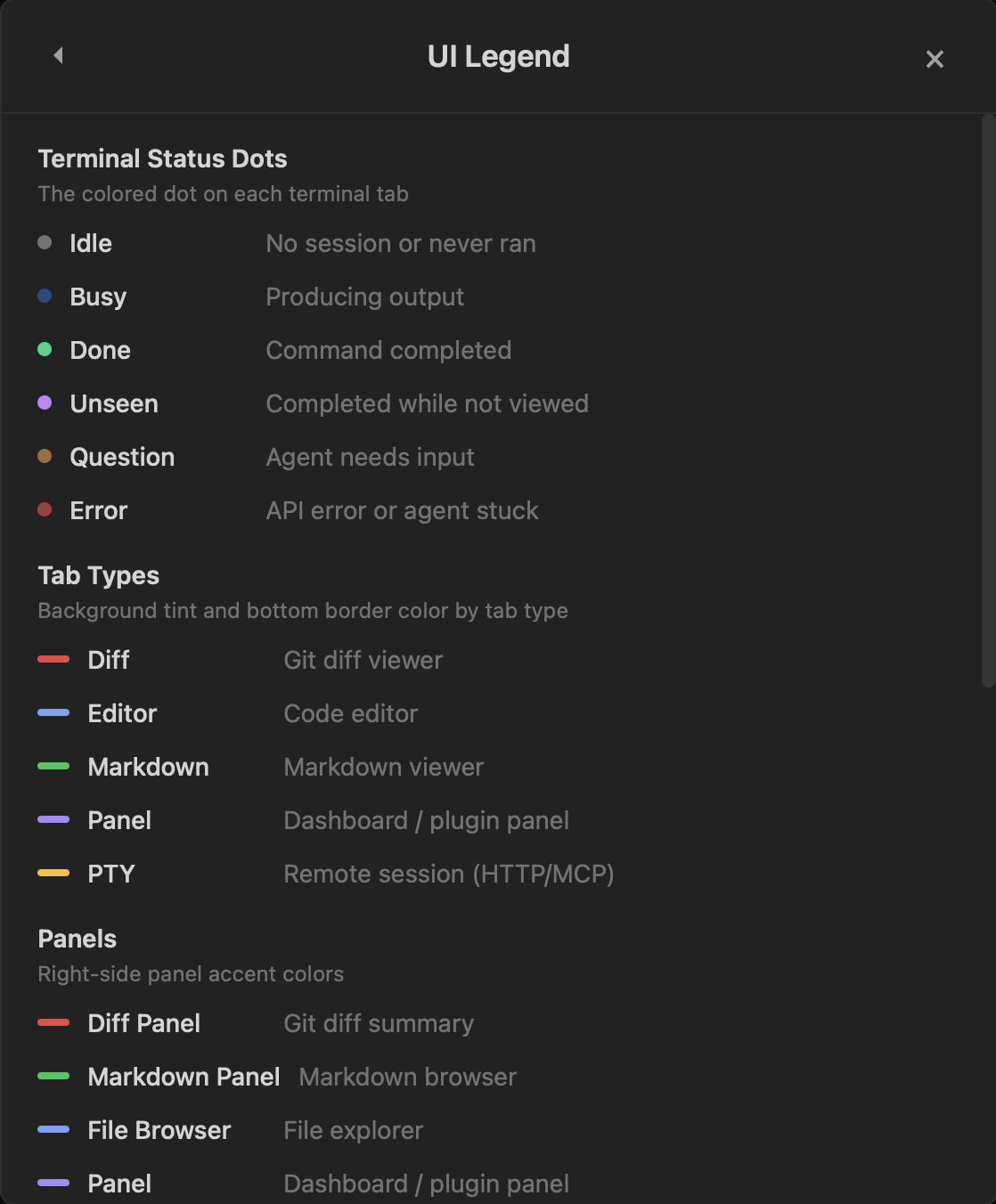Viewport: 996px width, 1204px height.
Task: Click the File Browser legend row
Action: click(159, 1130)
